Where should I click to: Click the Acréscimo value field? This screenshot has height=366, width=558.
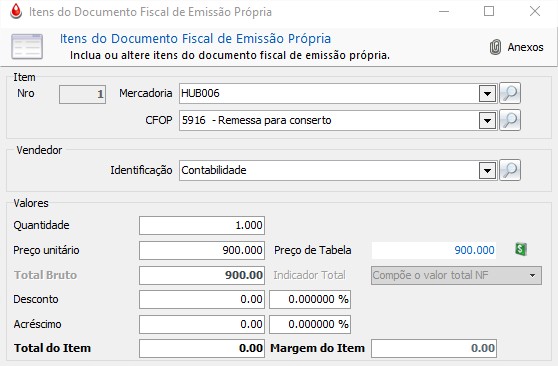pyautogui.click(x=202, y=324)
